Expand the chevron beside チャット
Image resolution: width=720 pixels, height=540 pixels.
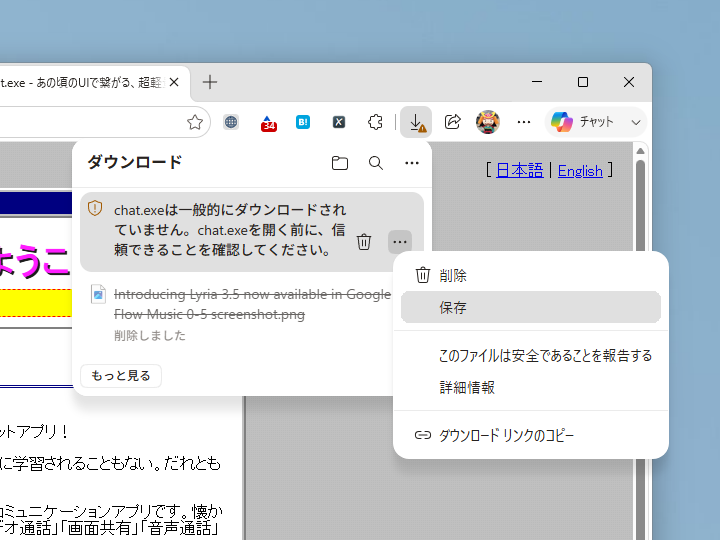[636, 123]
